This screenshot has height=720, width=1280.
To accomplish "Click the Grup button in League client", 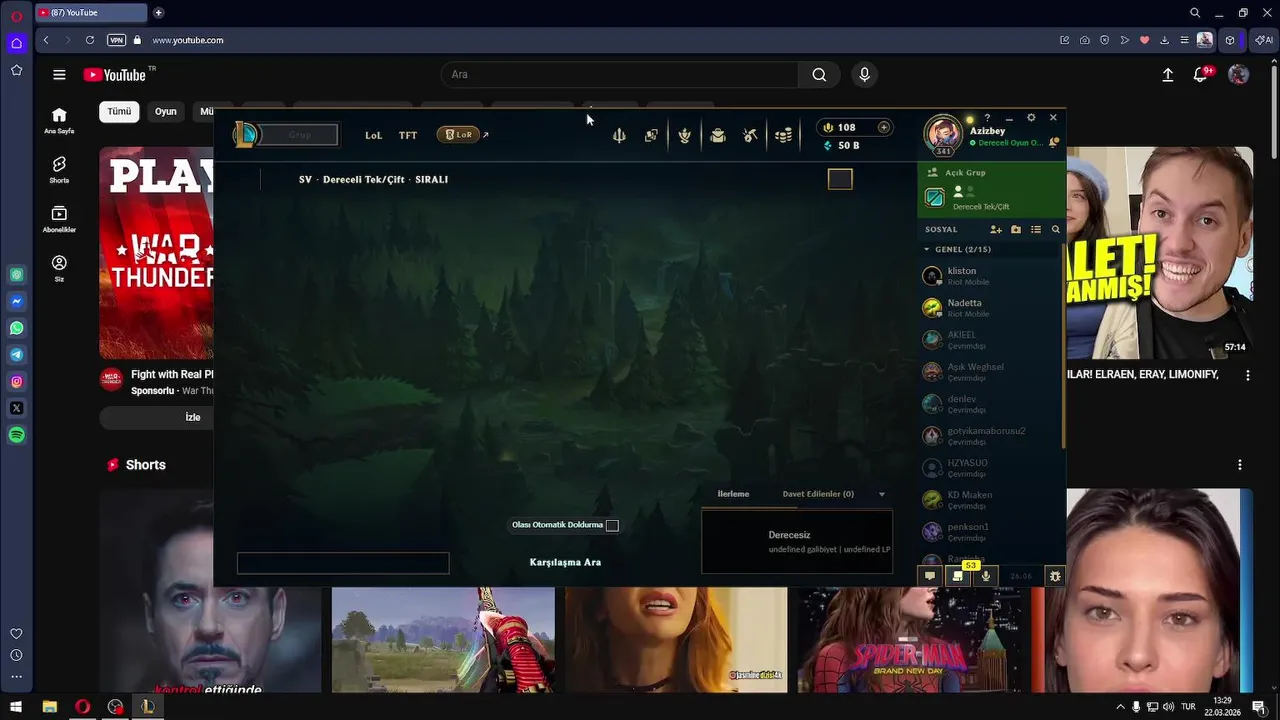I will click(299, 135).
